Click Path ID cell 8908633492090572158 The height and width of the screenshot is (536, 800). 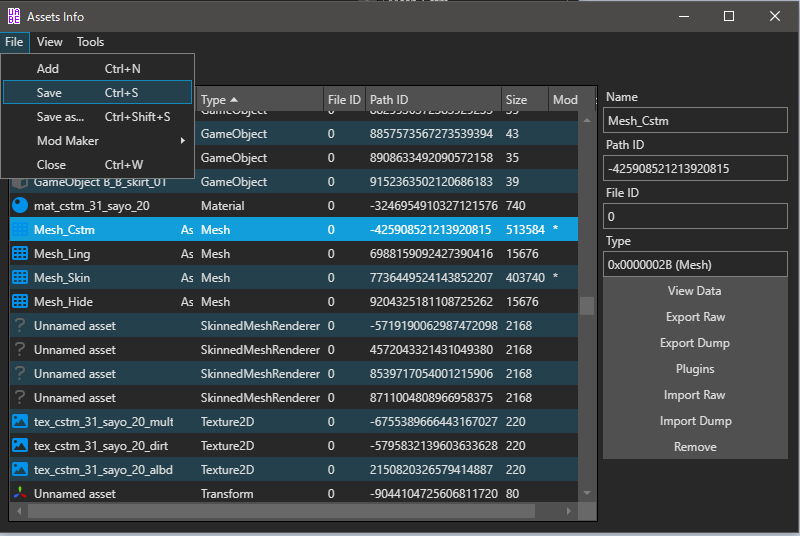(x=431, y=158)
